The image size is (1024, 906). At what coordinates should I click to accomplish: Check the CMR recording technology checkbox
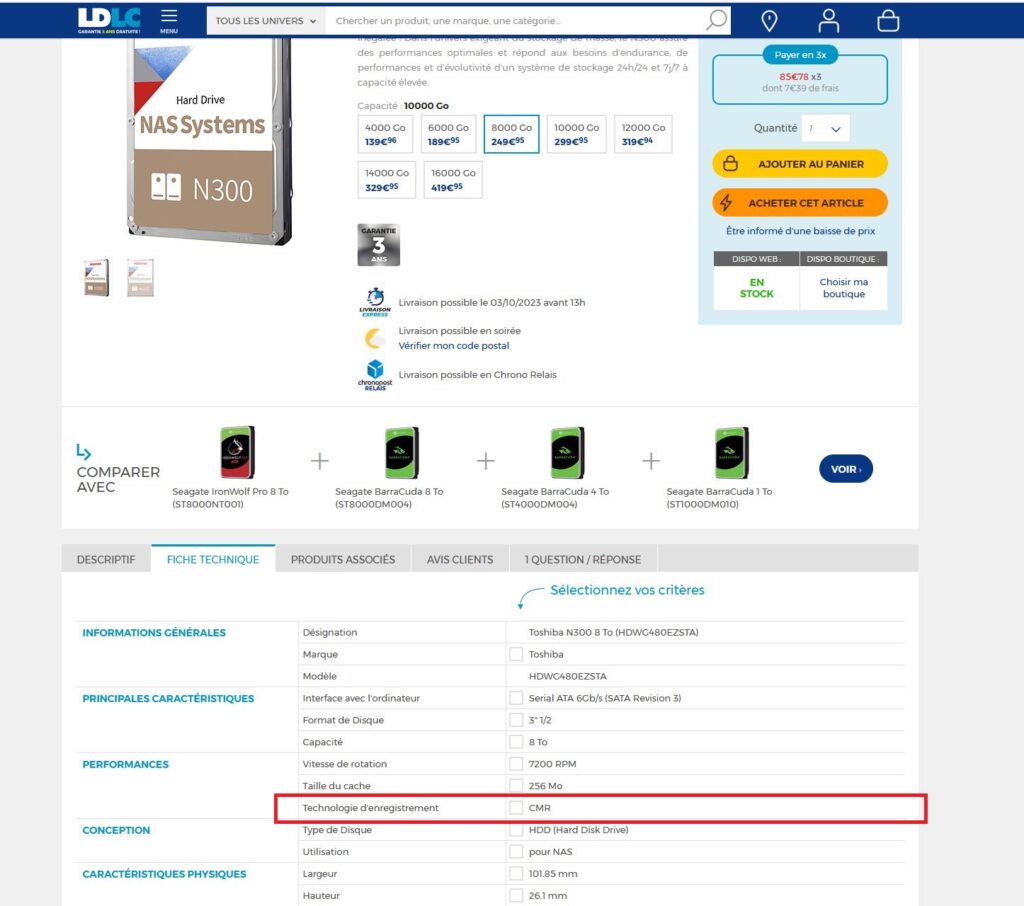coord(517,807)
